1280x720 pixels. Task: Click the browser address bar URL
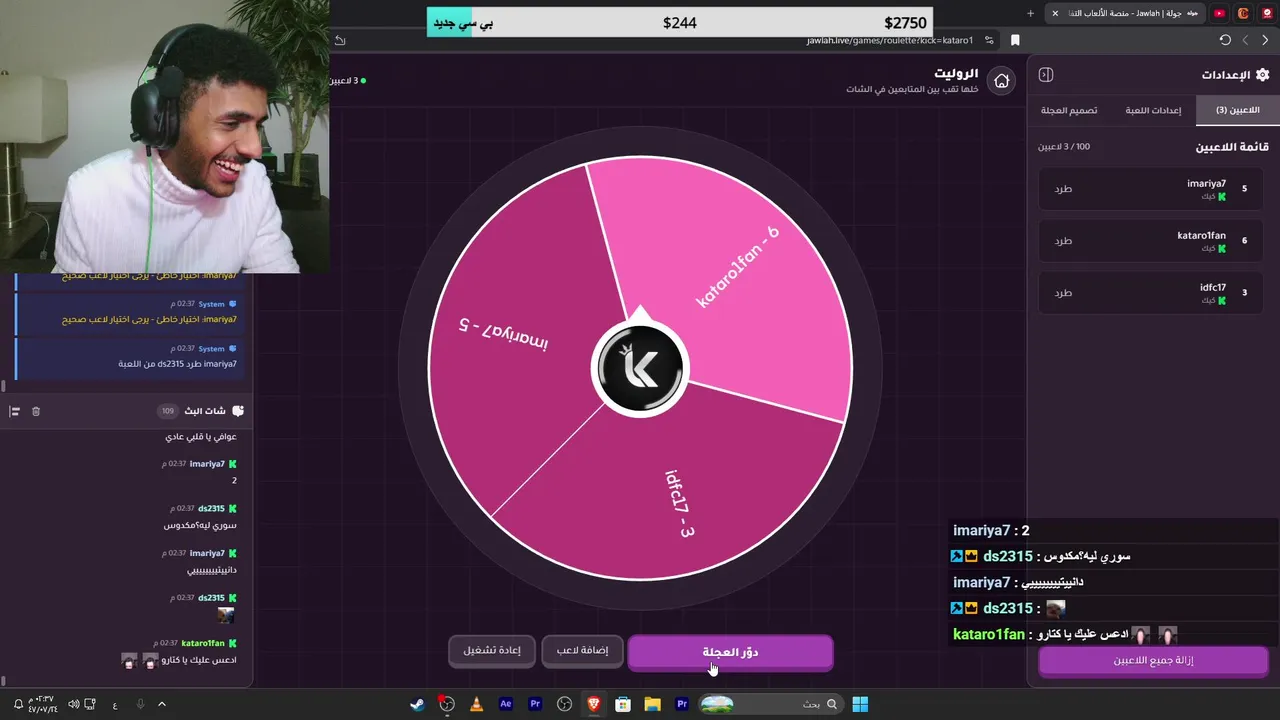pos(890,40)
